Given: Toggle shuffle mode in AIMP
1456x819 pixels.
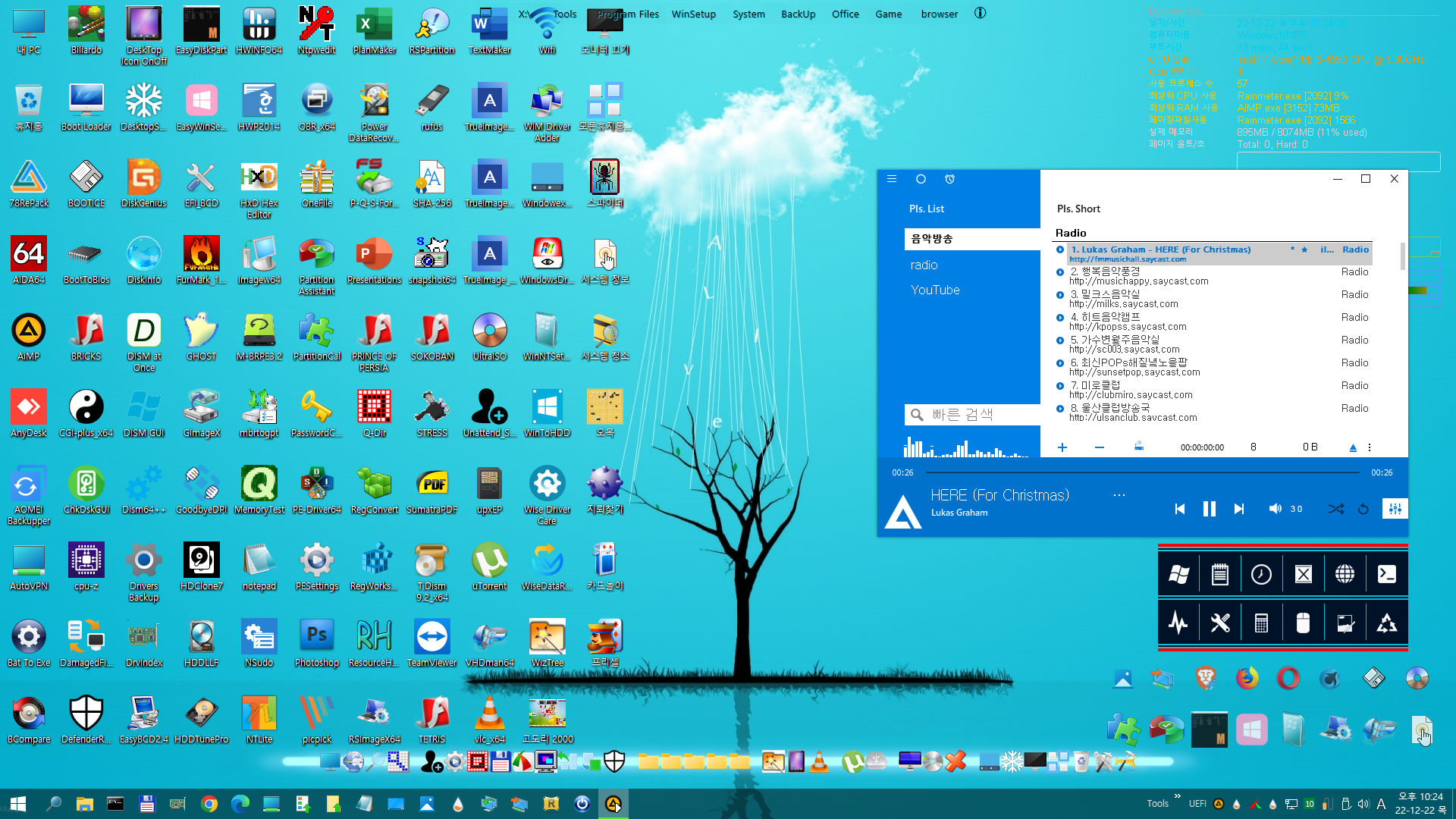Looking at the screenshot, I should coord(1335,509).
